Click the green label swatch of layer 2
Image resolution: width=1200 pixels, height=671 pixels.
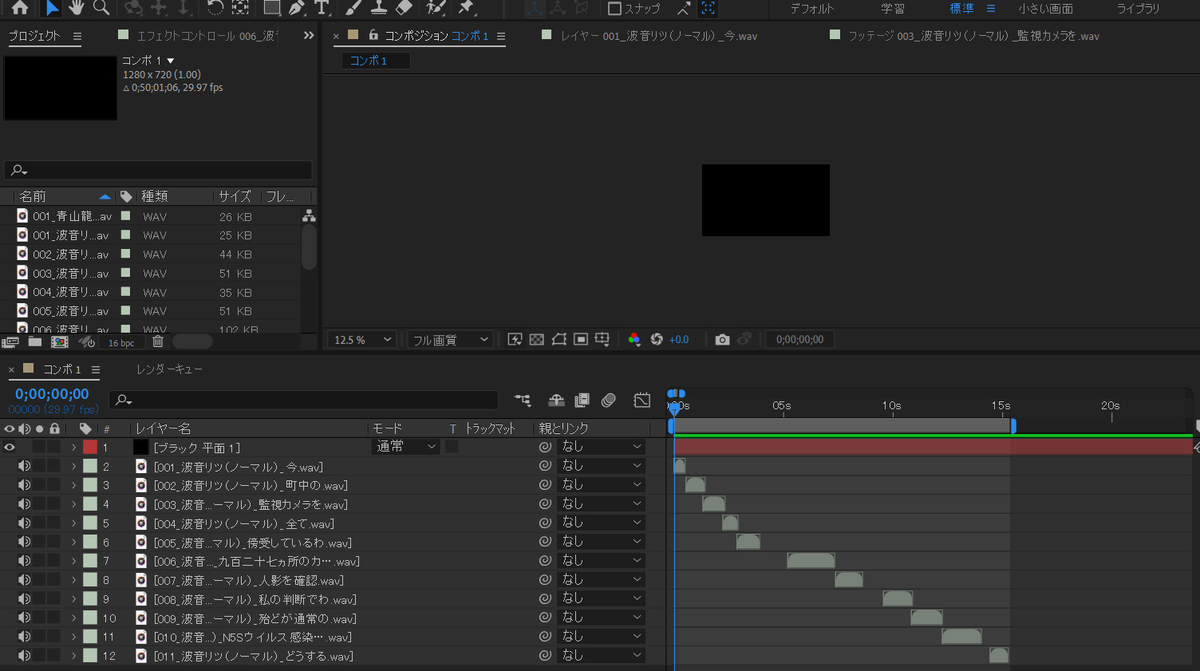pyautogui.click(x=90, y=466)
